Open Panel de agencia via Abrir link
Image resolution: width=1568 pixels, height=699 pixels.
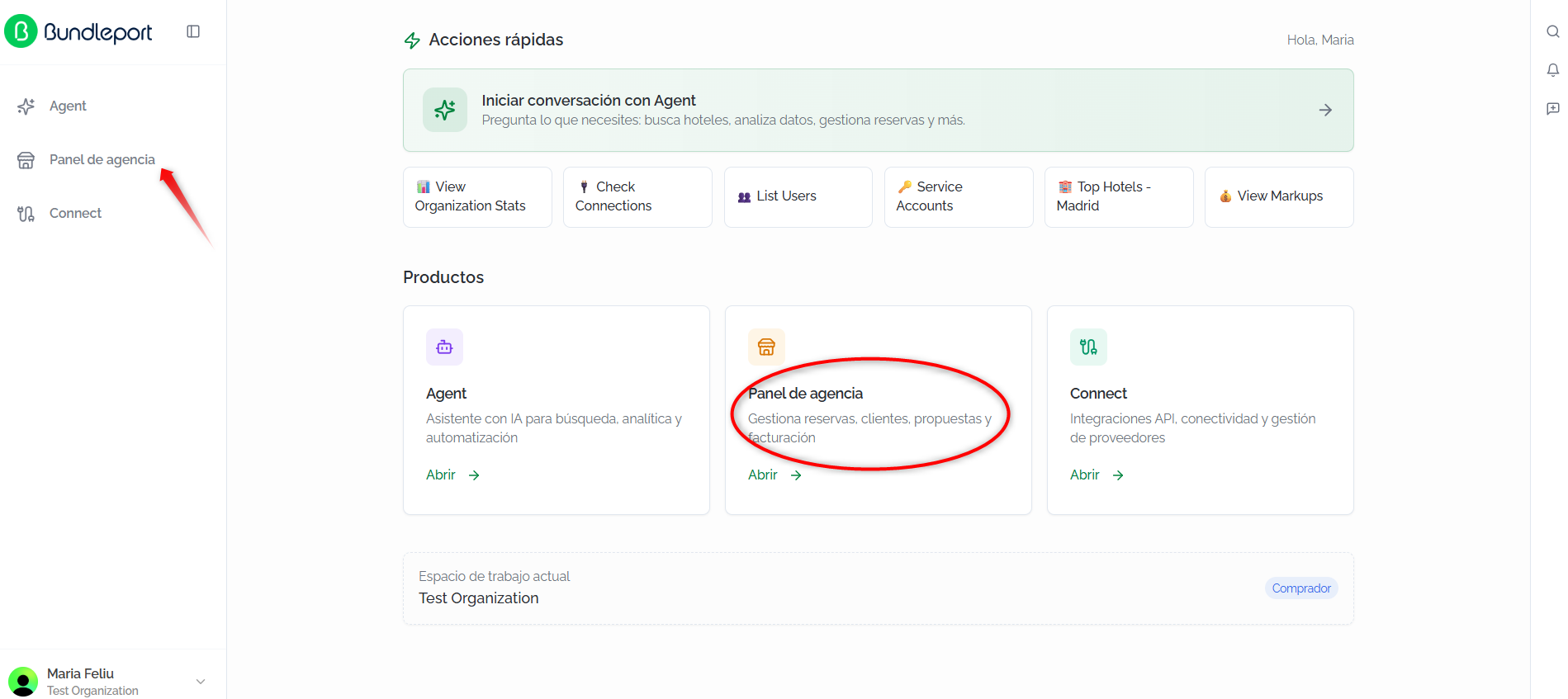point(775,475)
